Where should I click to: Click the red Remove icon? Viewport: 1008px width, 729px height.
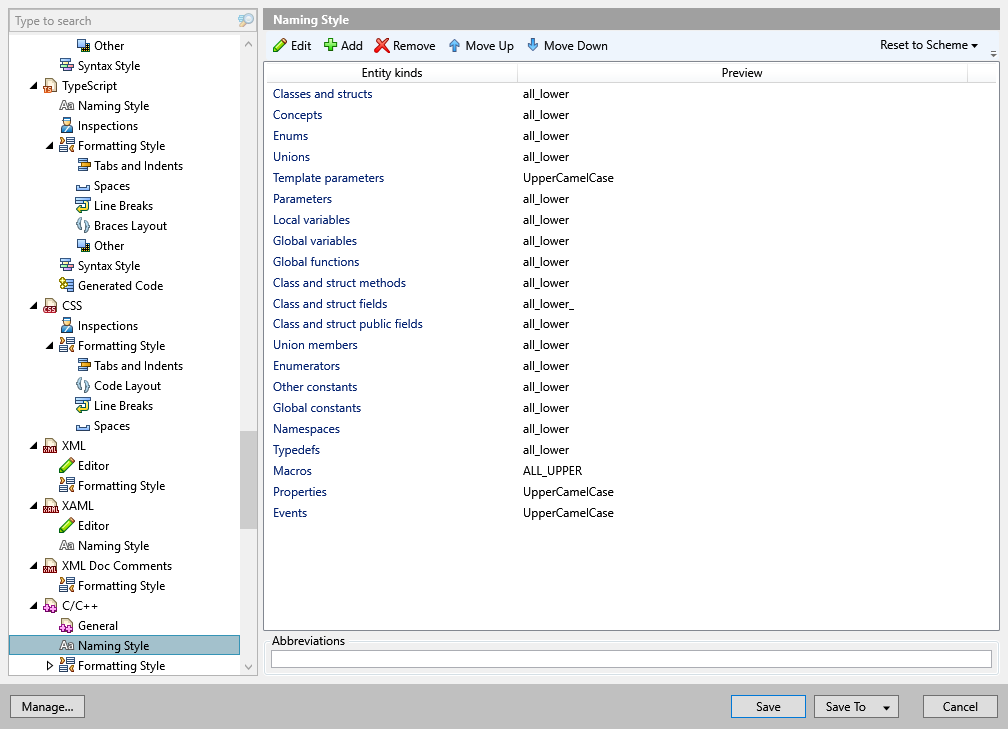(x=383, y=45)
